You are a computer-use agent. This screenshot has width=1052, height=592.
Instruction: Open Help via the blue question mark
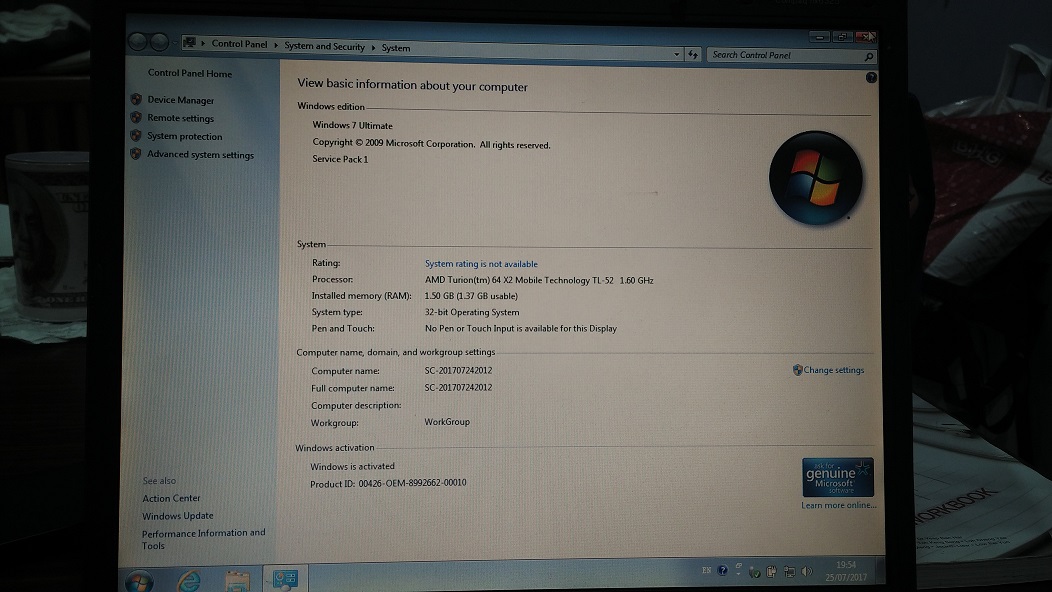[x=871, y=78]
